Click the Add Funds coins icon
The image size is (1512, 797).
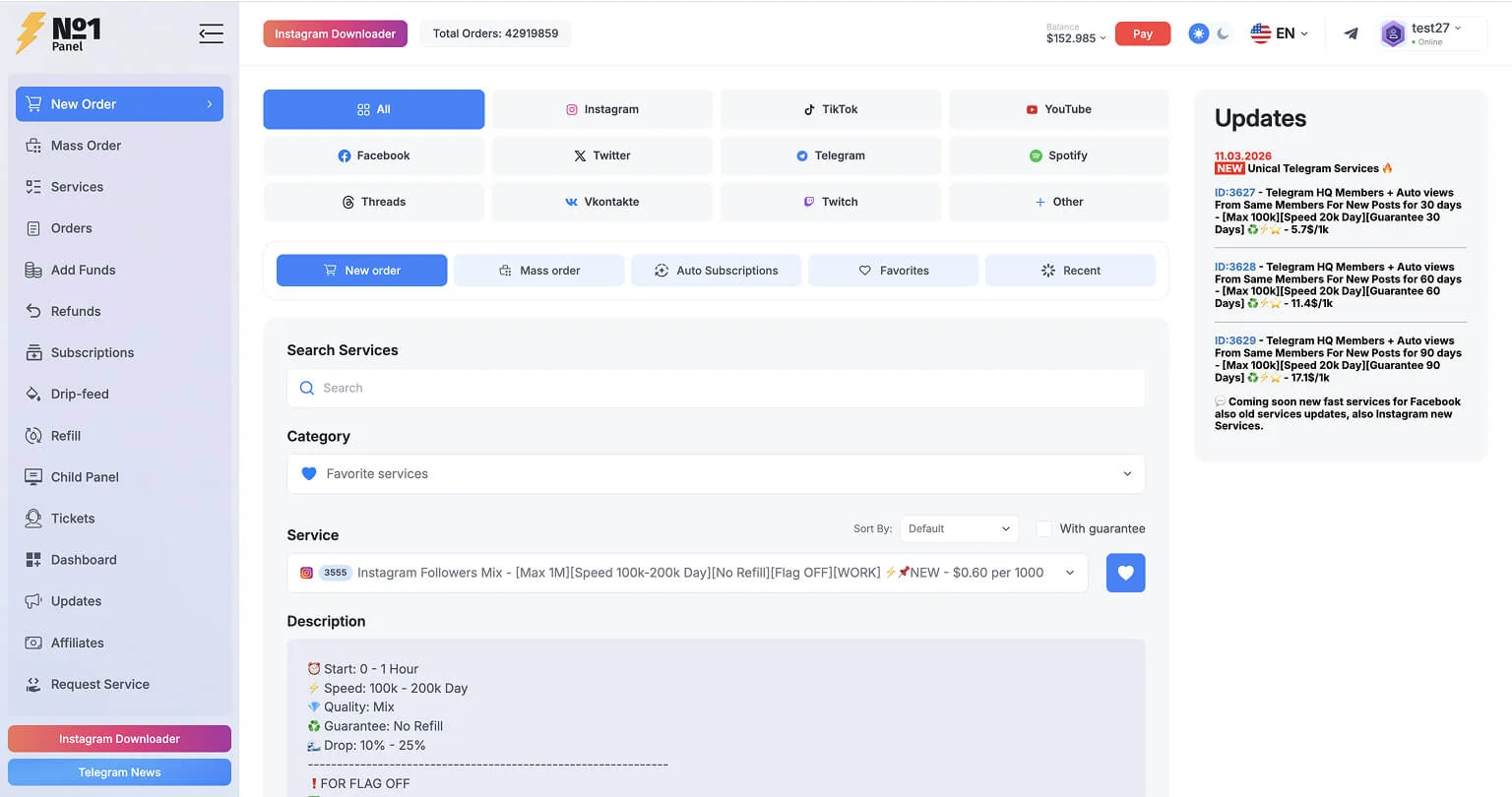coord(33,270)
